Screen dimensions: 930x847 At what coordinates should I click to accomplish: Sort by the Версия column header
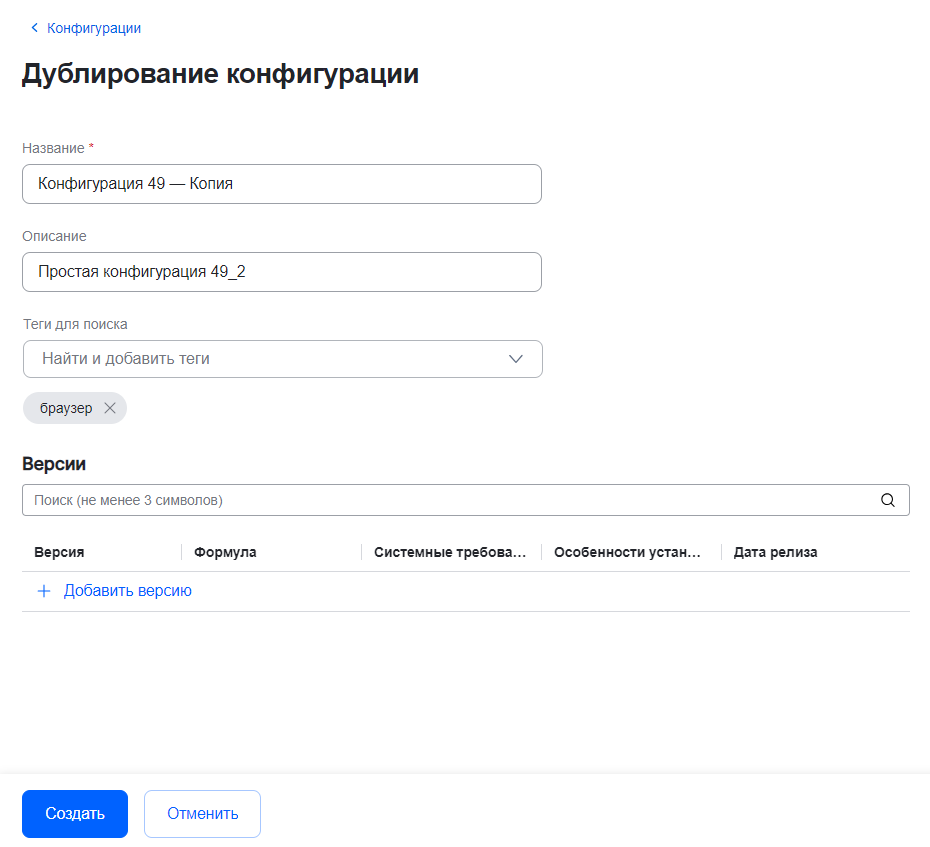tap(59, 552)
